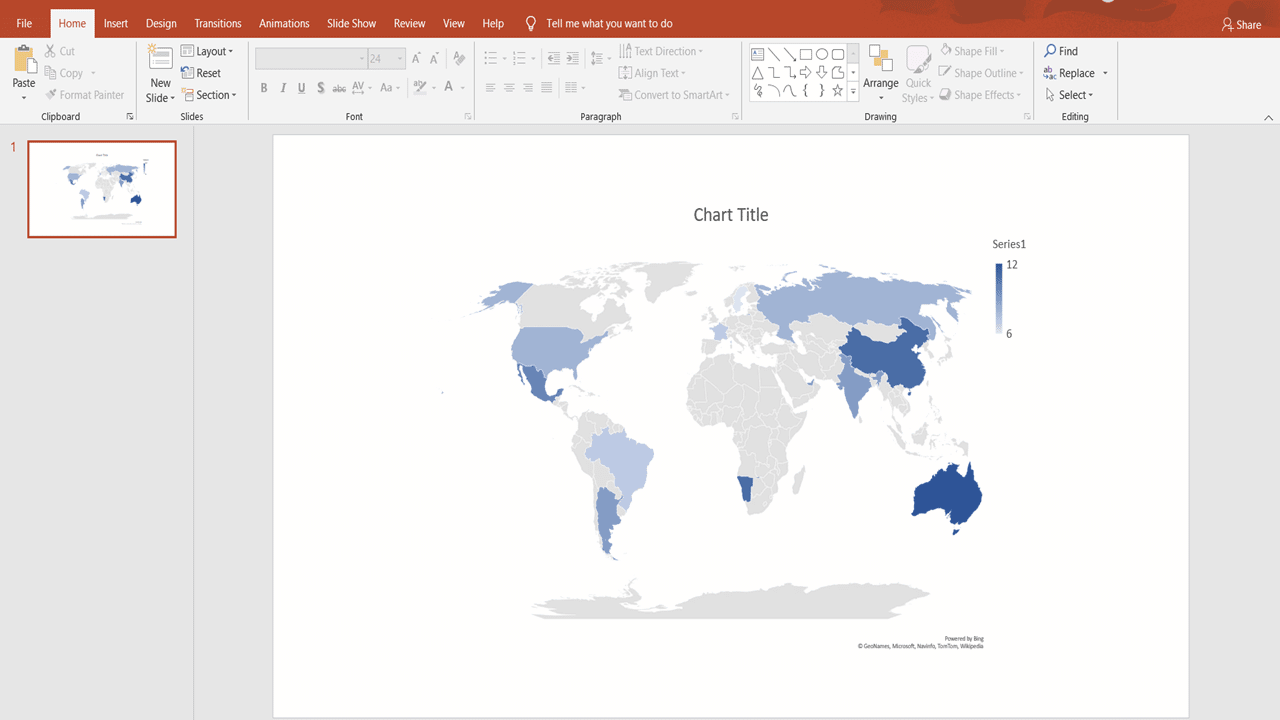Select the rectangle shape tool
This screenshot has height=720, width=1280.
click(x=808, y=52)
